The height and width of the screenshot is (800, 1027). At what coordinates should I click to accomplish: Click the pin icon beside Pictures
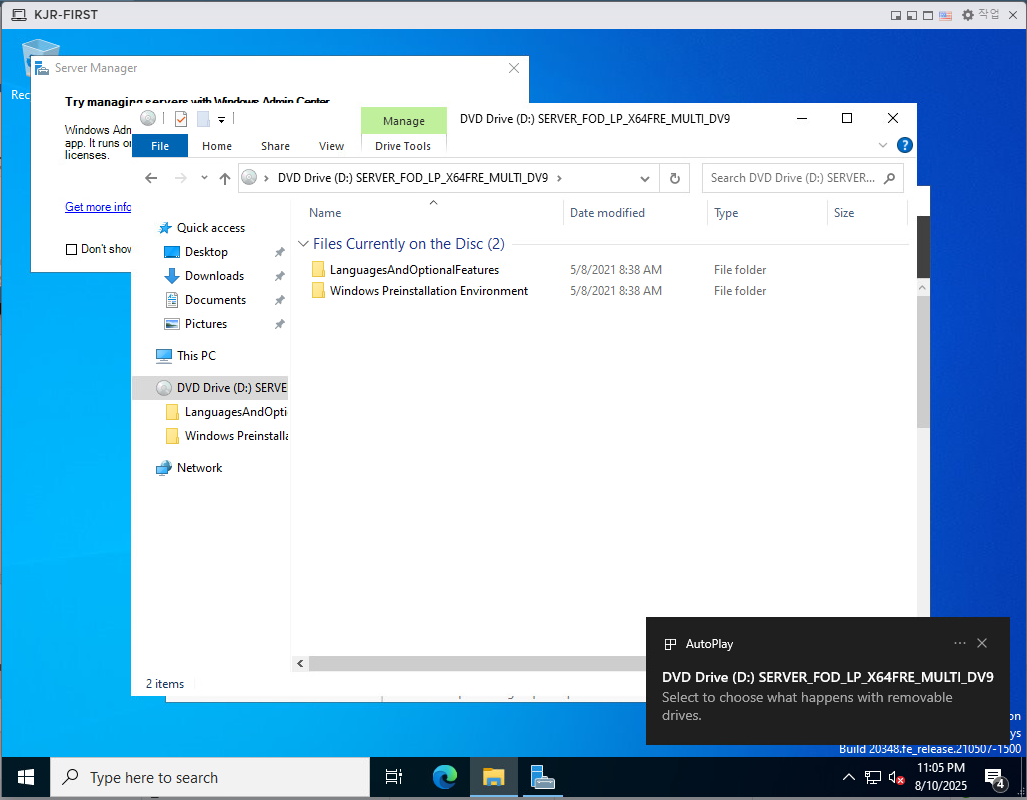coord(280,324)
